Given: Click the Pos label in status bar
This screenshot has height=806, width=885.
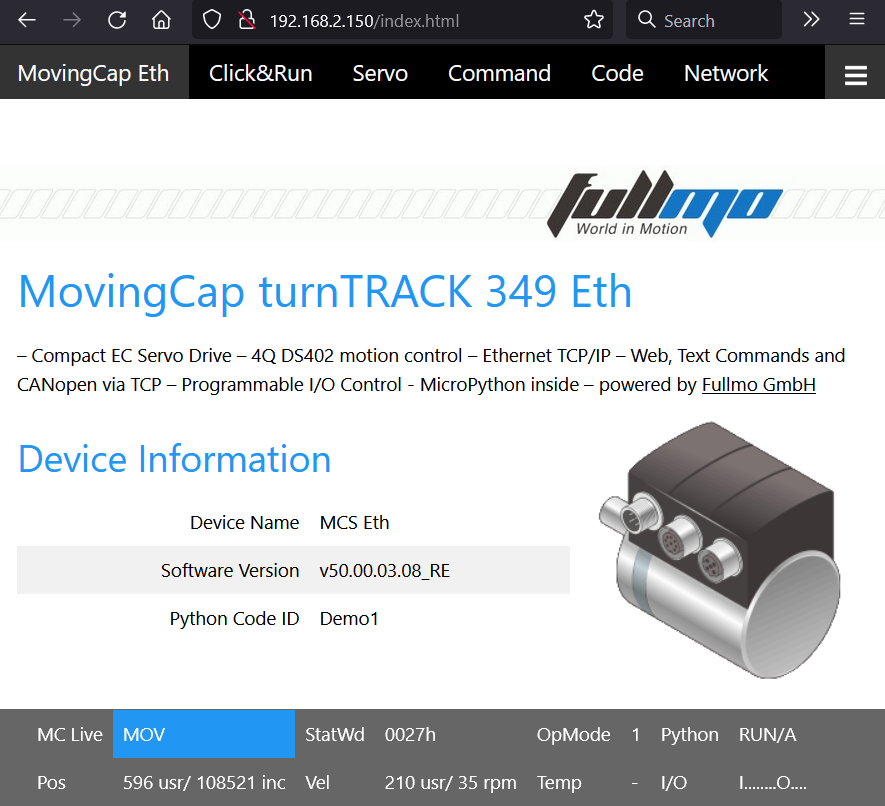Looking at the screenshot, I should (x=51, y=782).
